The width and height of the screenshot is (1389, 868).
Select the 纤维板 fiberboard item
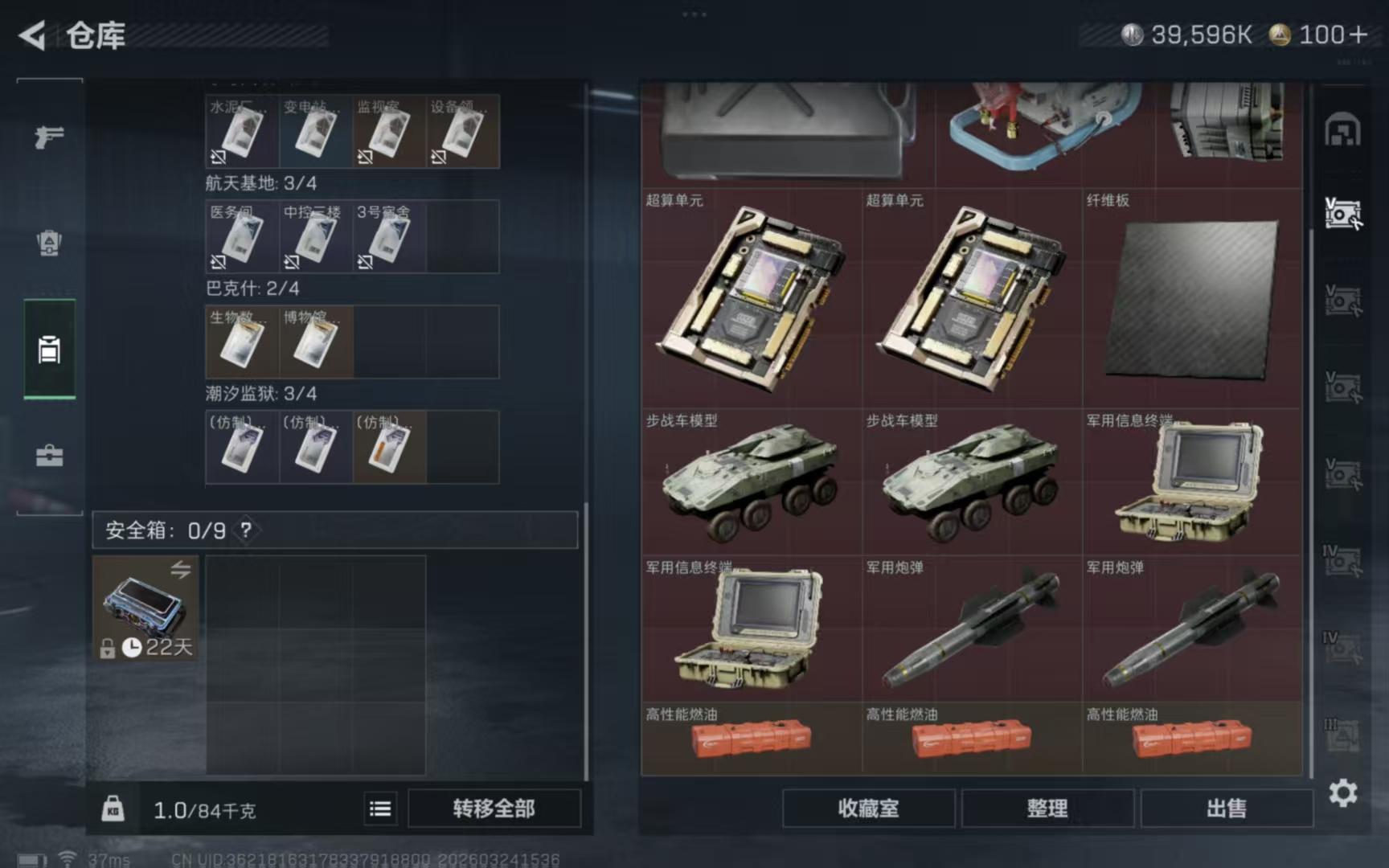pyautogui.click(x=1191, y=298)
